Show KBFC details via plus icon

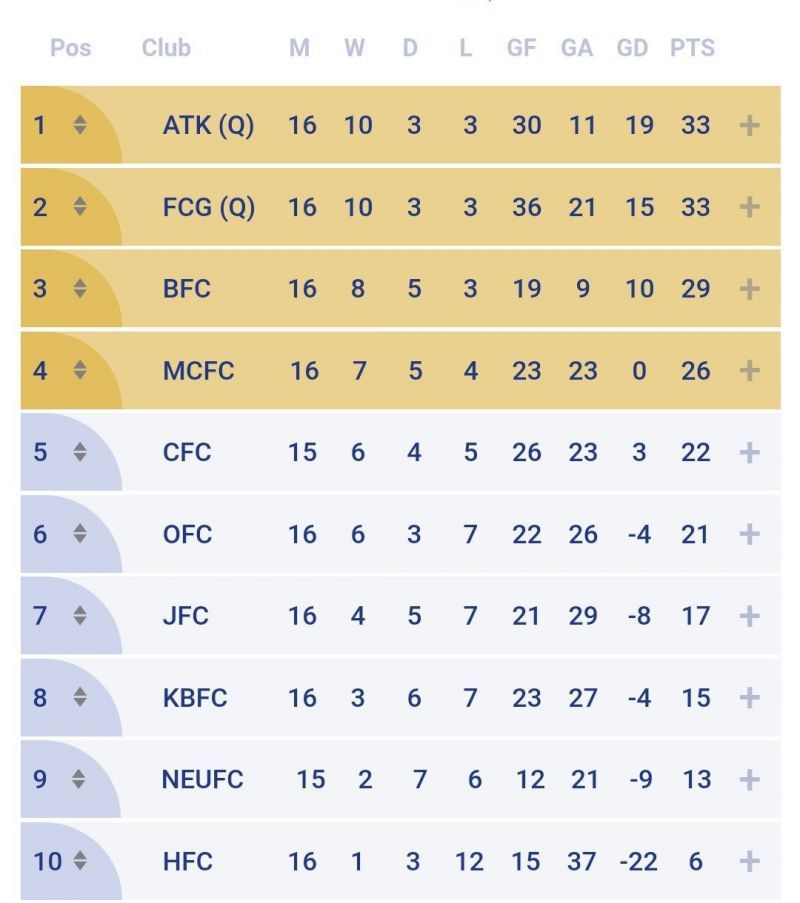coord(750,698)
